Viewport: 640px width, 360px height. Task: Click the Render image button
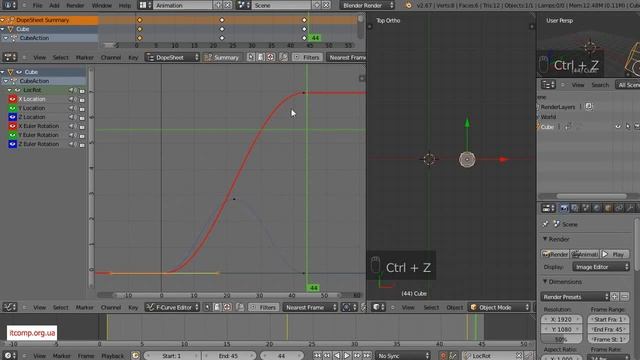click(x=555, y=254)
